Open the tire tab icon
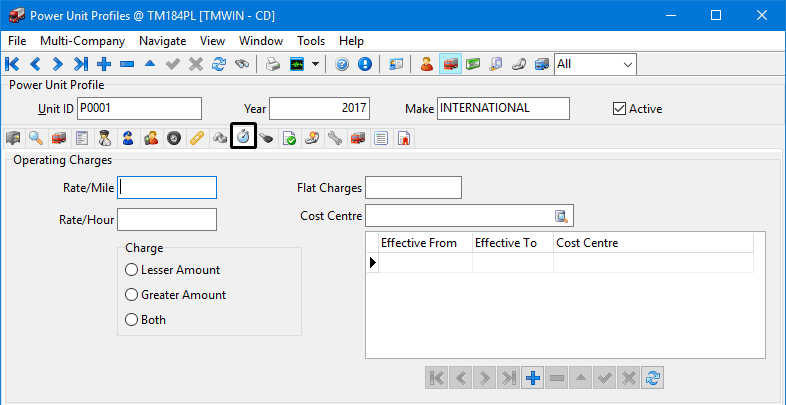This screenshot has height=405, width=786. [x=174, y=138]
